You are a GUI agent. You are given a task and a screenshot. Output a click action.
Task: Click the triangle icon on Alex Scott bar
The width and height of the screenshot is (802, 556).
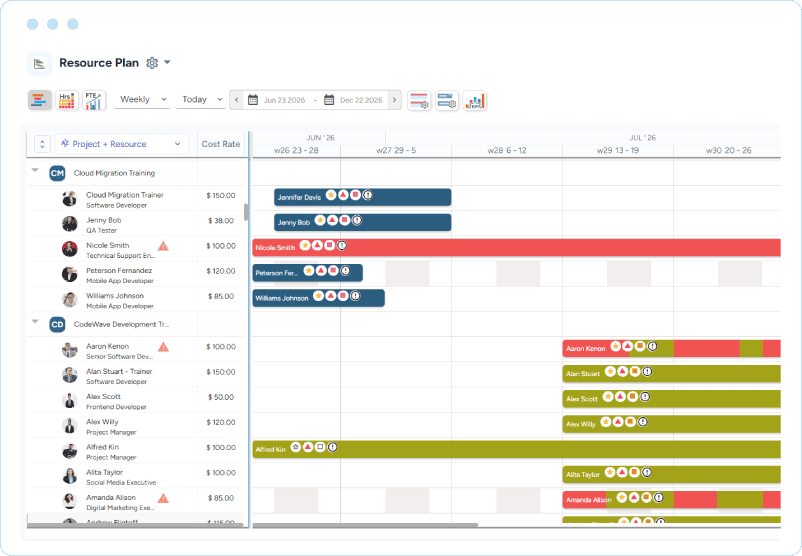[620, 396]
